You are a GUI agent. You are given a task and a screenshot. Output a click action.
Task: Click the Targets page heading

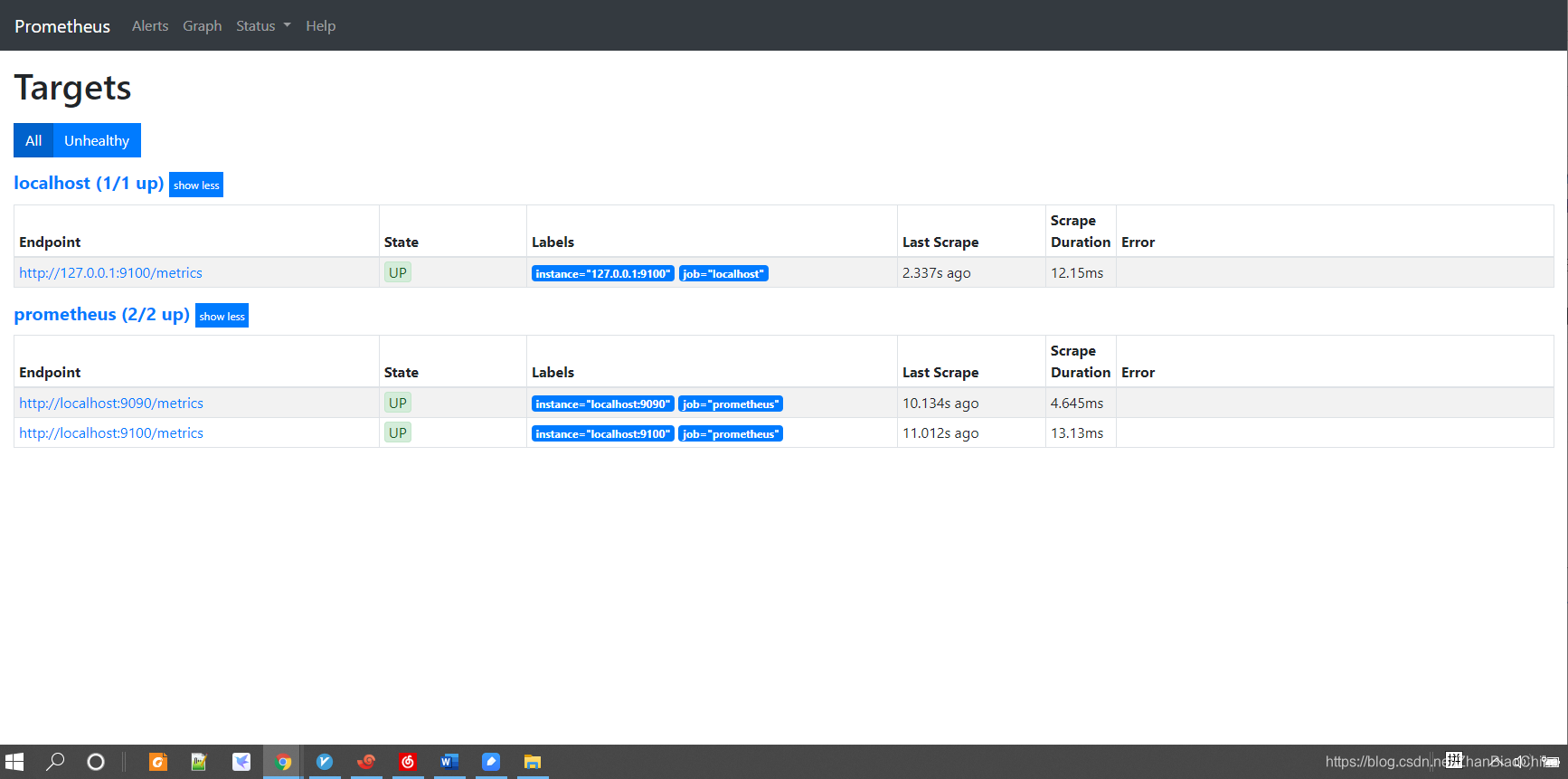[x=72, y=89]
